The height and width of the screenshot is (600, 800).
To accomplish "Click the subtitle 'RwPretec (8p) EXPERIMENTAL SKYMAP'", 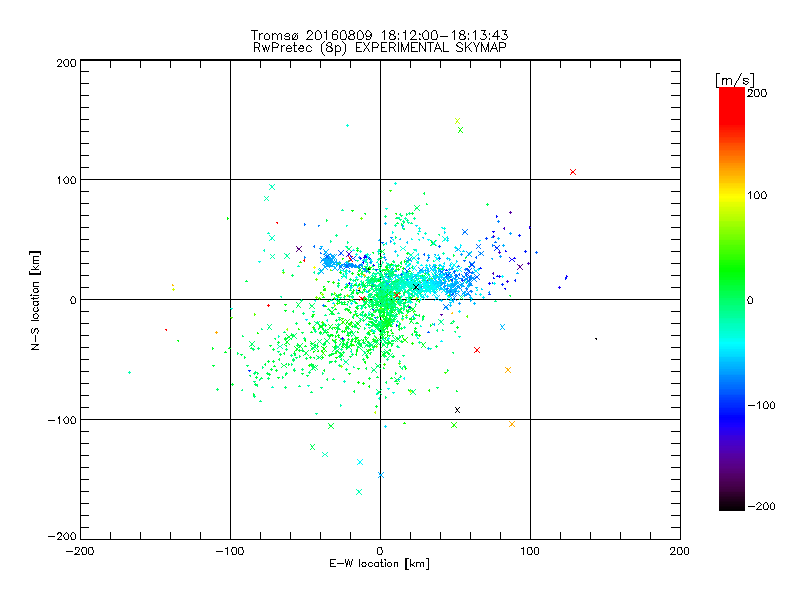I will click(x=380, y=48).
